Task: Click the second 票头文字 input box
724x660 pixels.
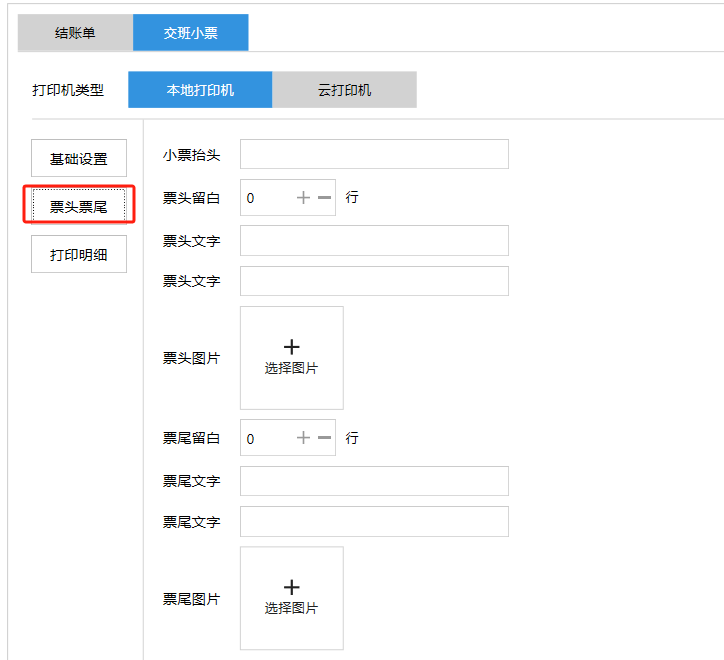Action: (374, 281)
